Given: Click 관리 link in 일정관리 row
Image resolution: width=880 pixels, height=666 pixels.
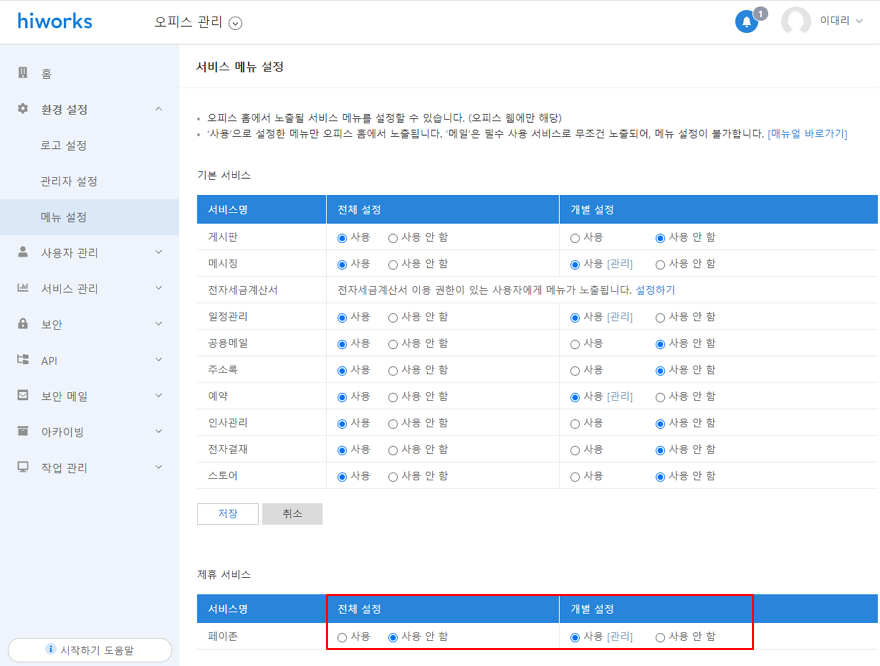Looking at the screenshot, I should (620, 317).
